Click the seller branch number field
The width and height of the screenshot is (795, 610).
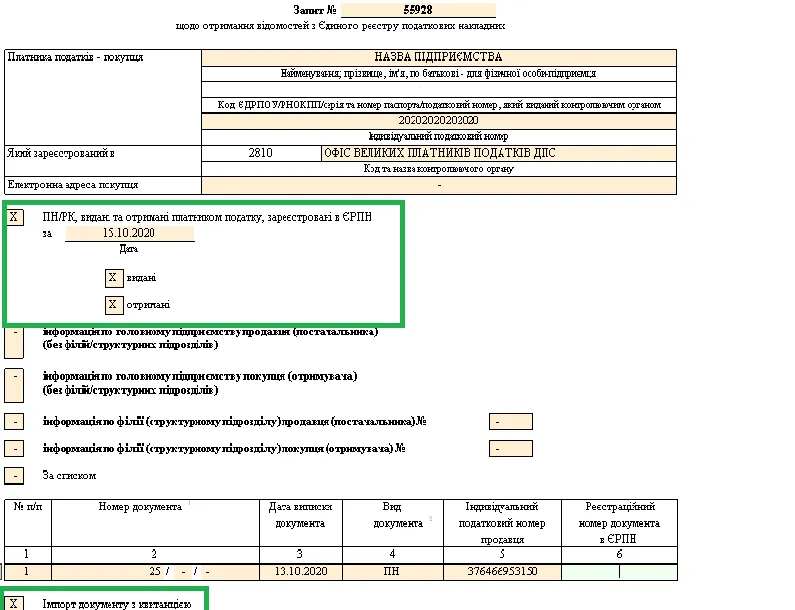(x=511, y=422)
